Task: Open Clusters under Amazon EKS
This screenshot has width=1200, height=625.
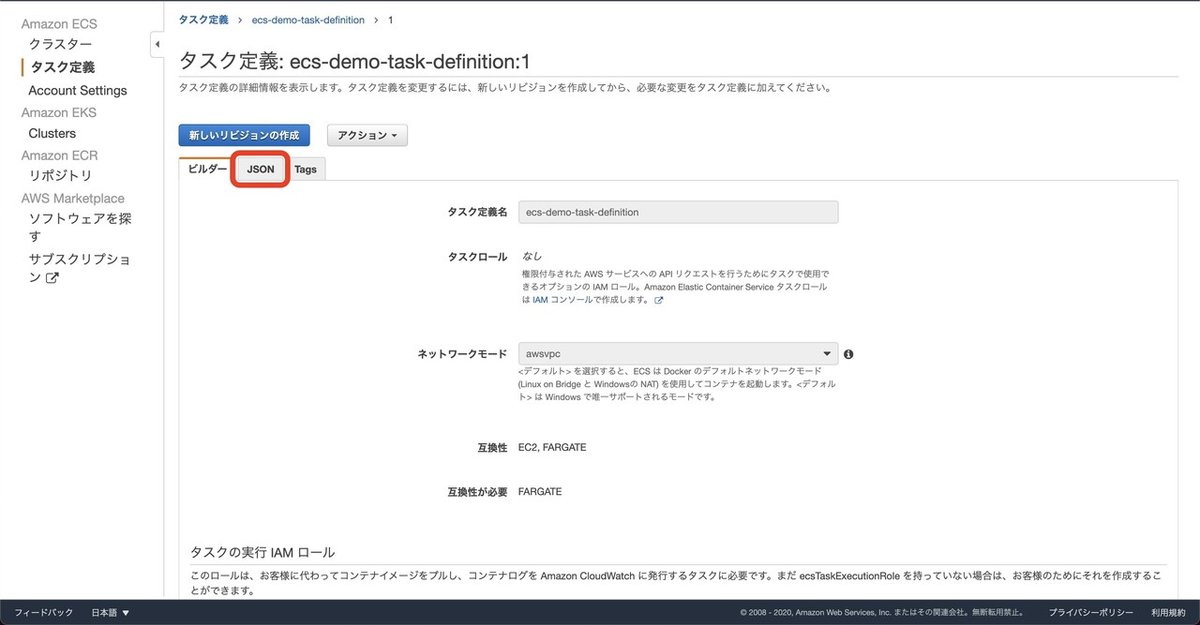Action: tap(52, 133)
